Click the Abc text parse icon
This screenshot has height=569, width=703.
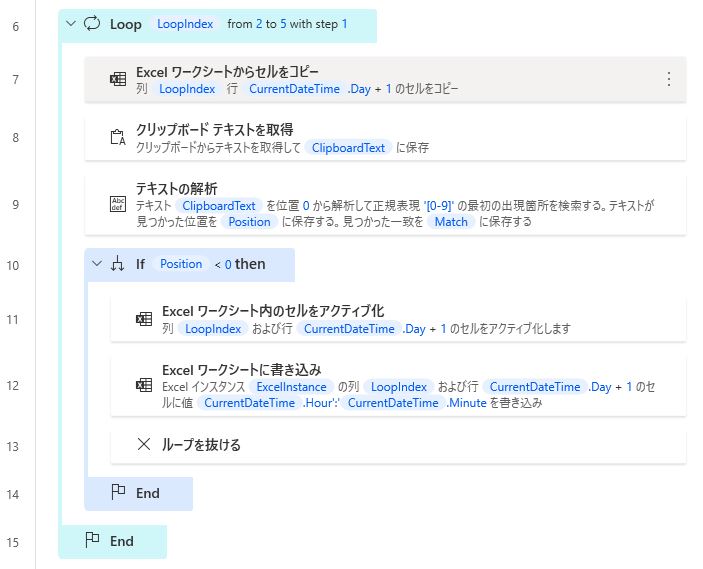pos(118,204)
